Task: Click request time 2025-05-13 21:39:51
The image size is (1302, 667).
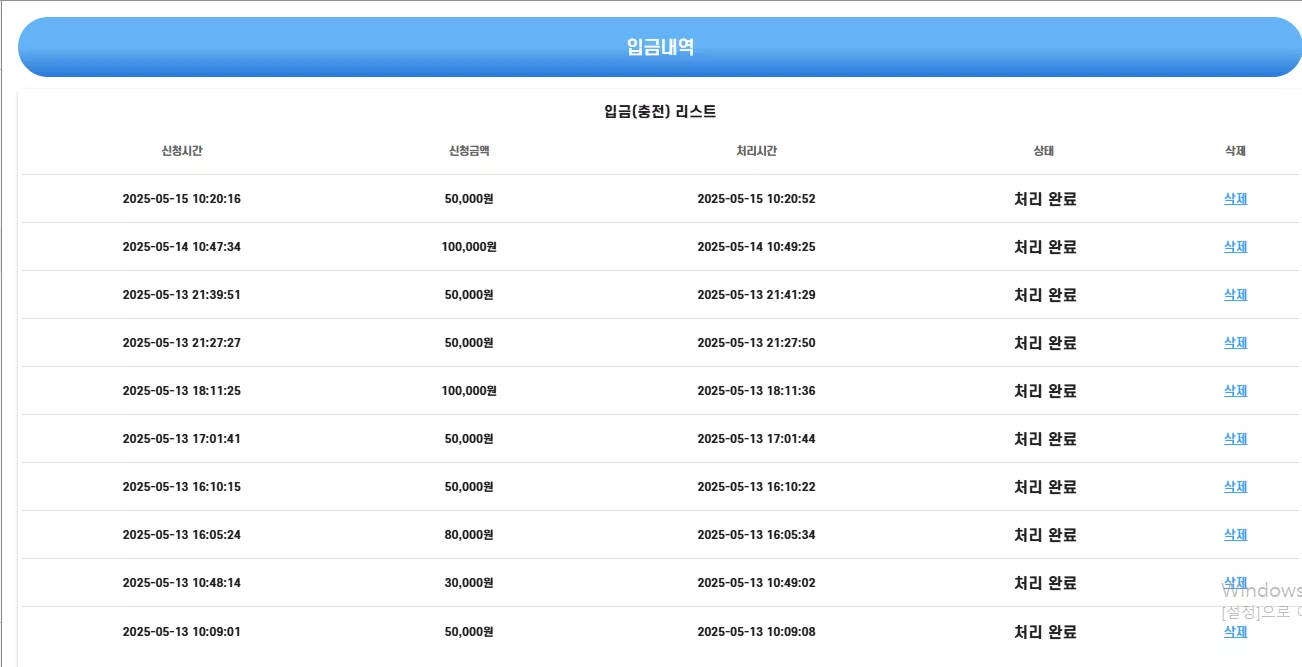Action: 182,295
